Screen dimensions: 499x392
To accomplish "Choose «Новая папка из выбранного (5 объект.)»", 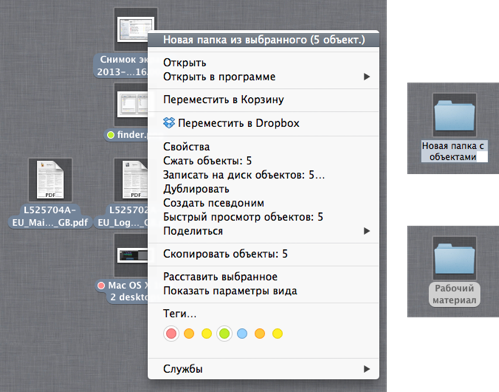I will pyautogui.click(x=263, y=40).
